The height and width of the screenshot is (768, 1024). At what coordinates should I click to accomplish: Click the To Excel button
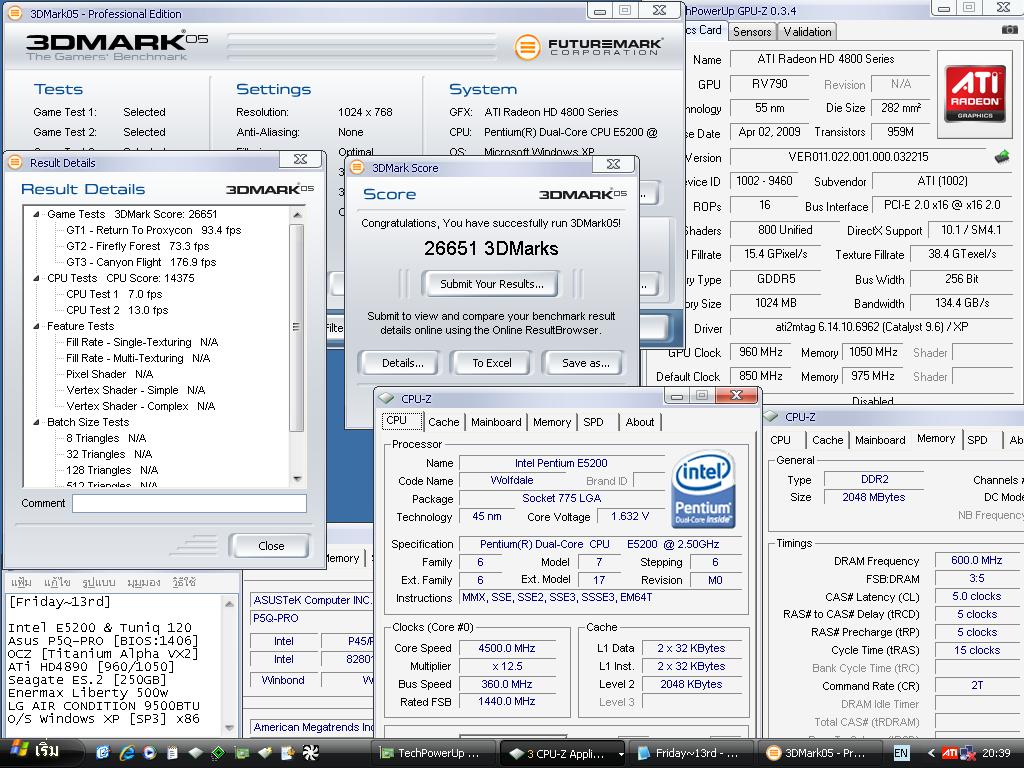point(491,363)
